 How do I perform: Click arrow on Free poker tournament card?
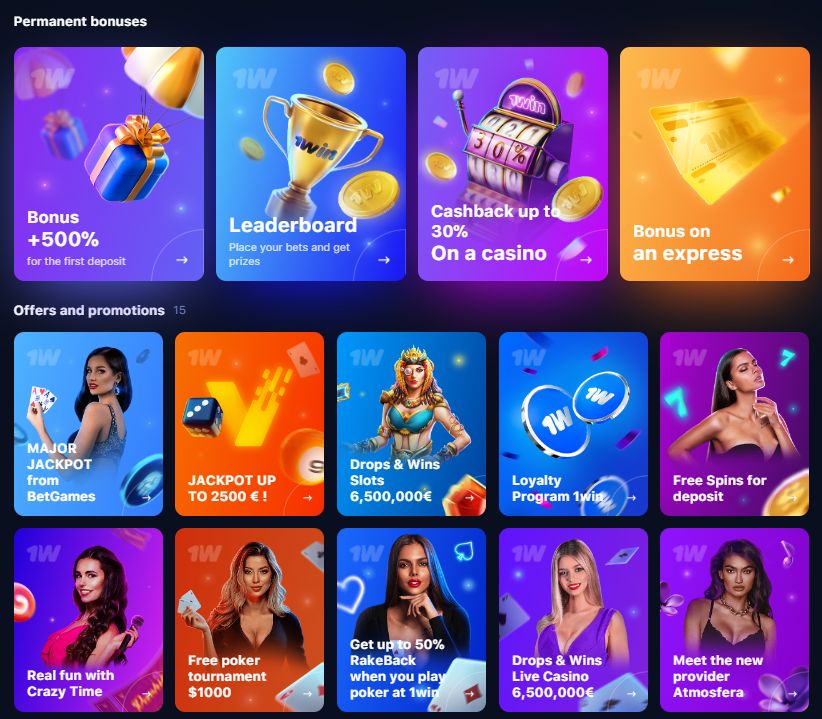click(308, 693)
